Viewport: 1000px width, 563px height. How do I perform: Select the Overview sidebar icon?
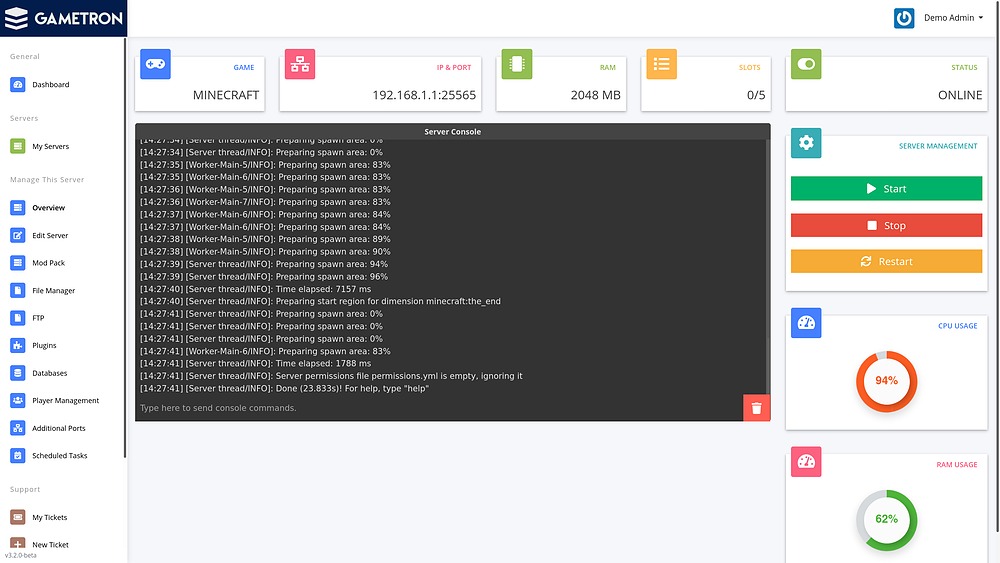pos(18,207)
